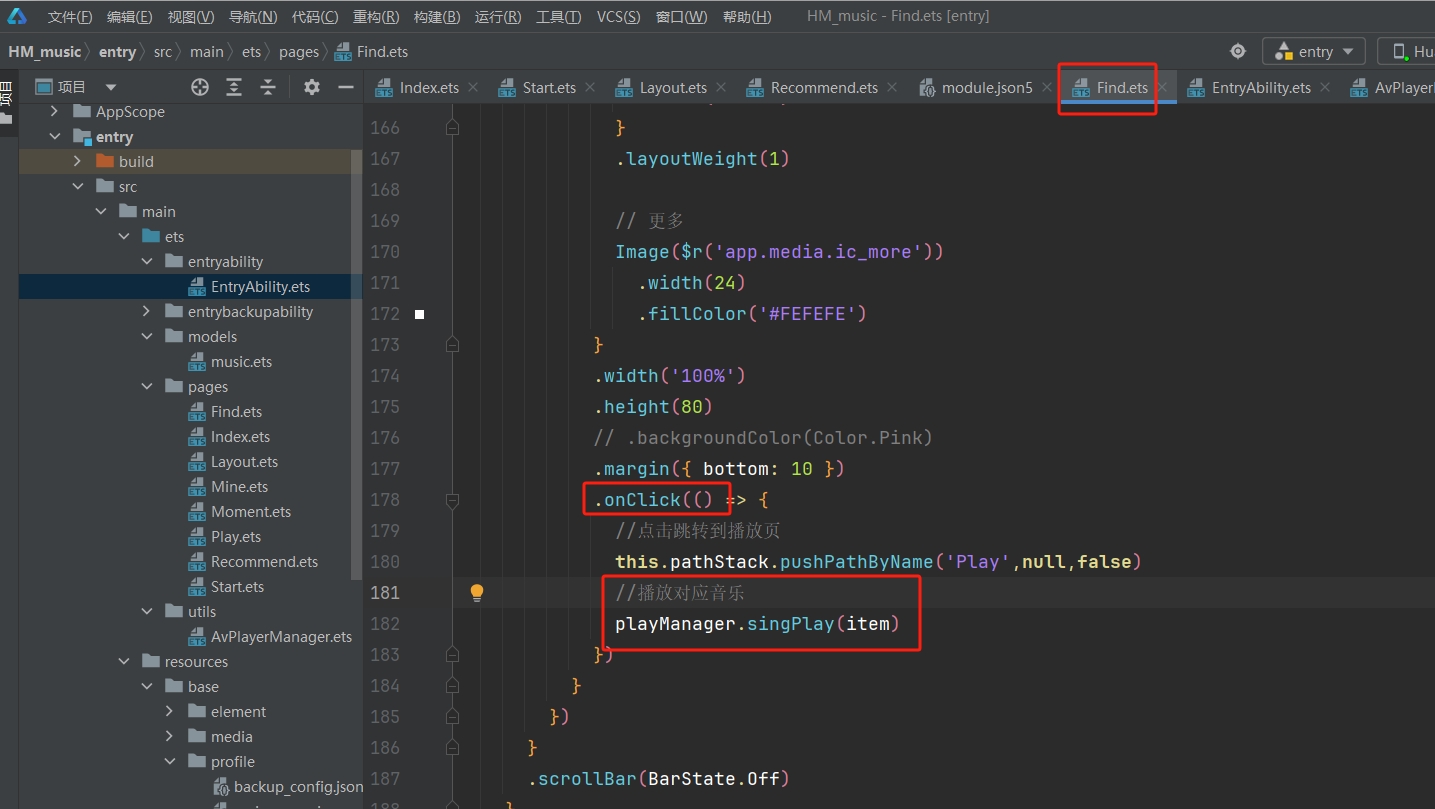Viewport: 1435px width, 809px height.
Task: Collapse the pages folder
Action: (x=147, y=387)
